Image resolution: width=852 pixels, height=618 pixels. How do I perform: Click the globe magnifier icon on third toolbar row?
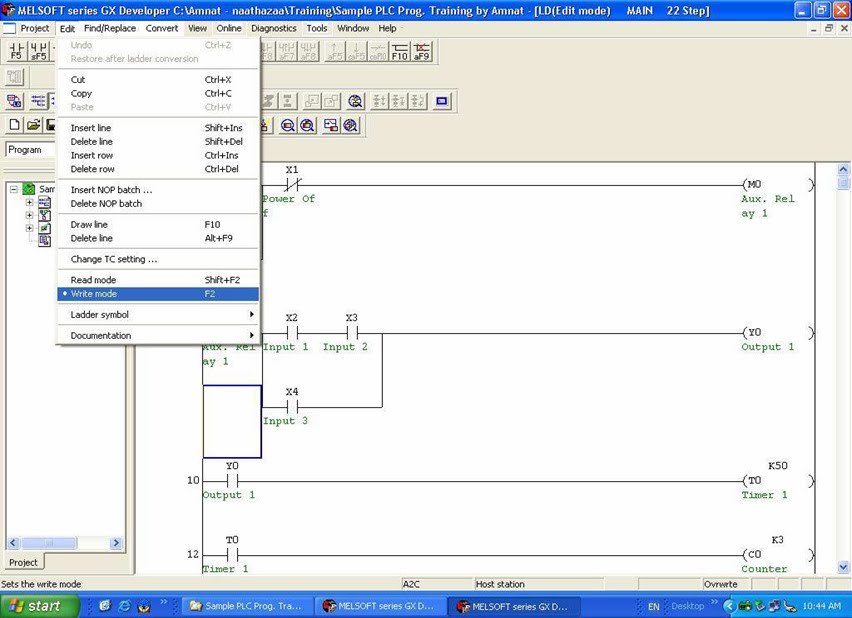click(355, 101)
